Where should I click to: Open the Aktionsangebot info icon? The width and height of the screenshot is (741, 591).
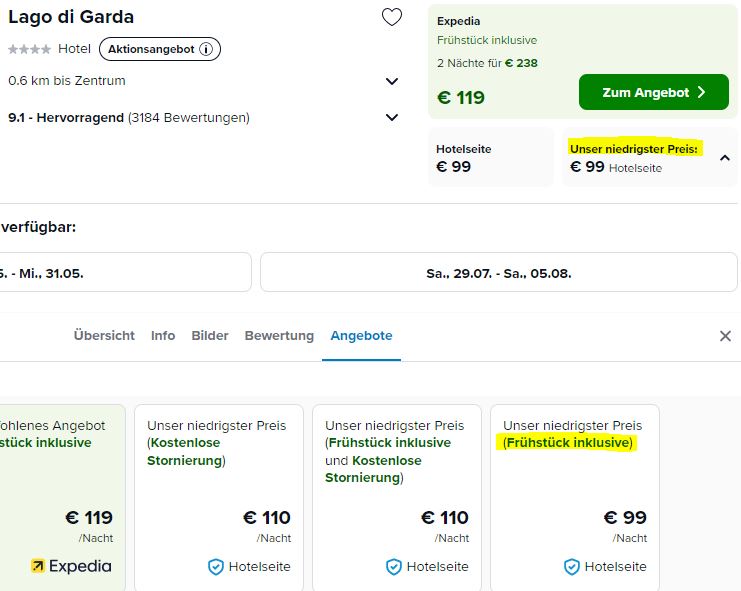pyautogui.click(x=206, y=49)
